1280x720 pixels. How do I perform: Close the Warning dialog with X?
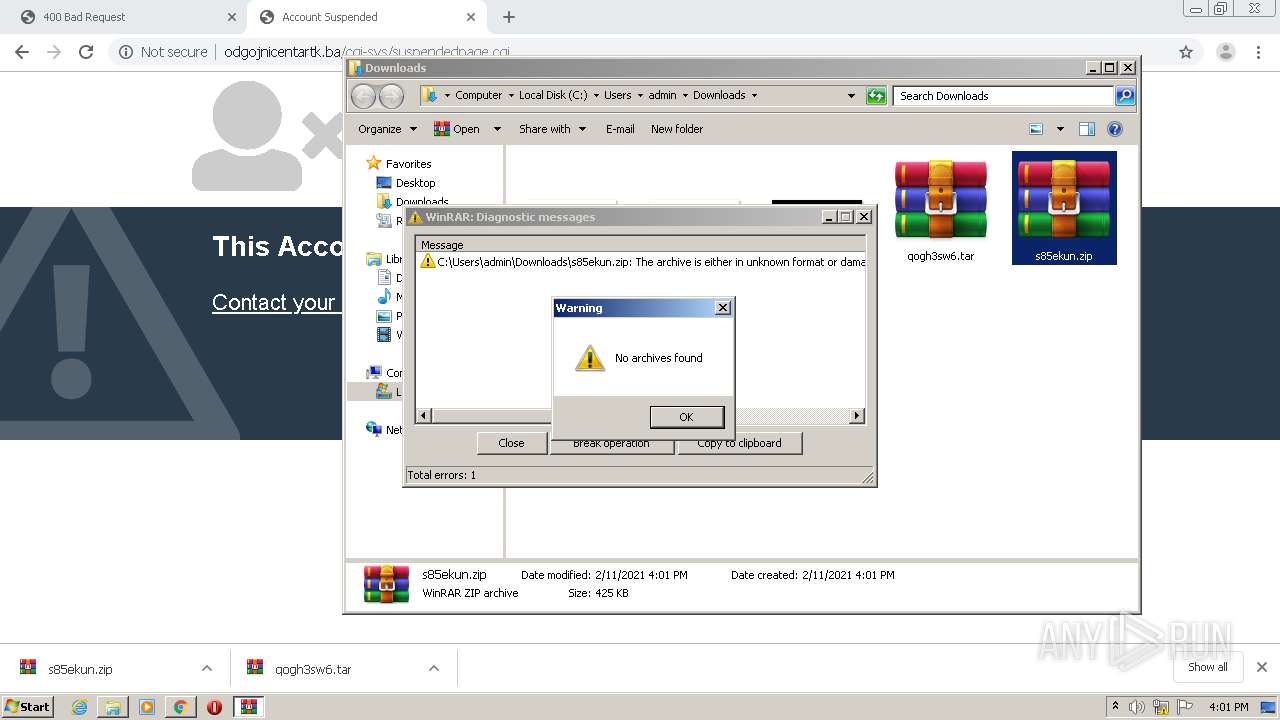pos(723,308)
